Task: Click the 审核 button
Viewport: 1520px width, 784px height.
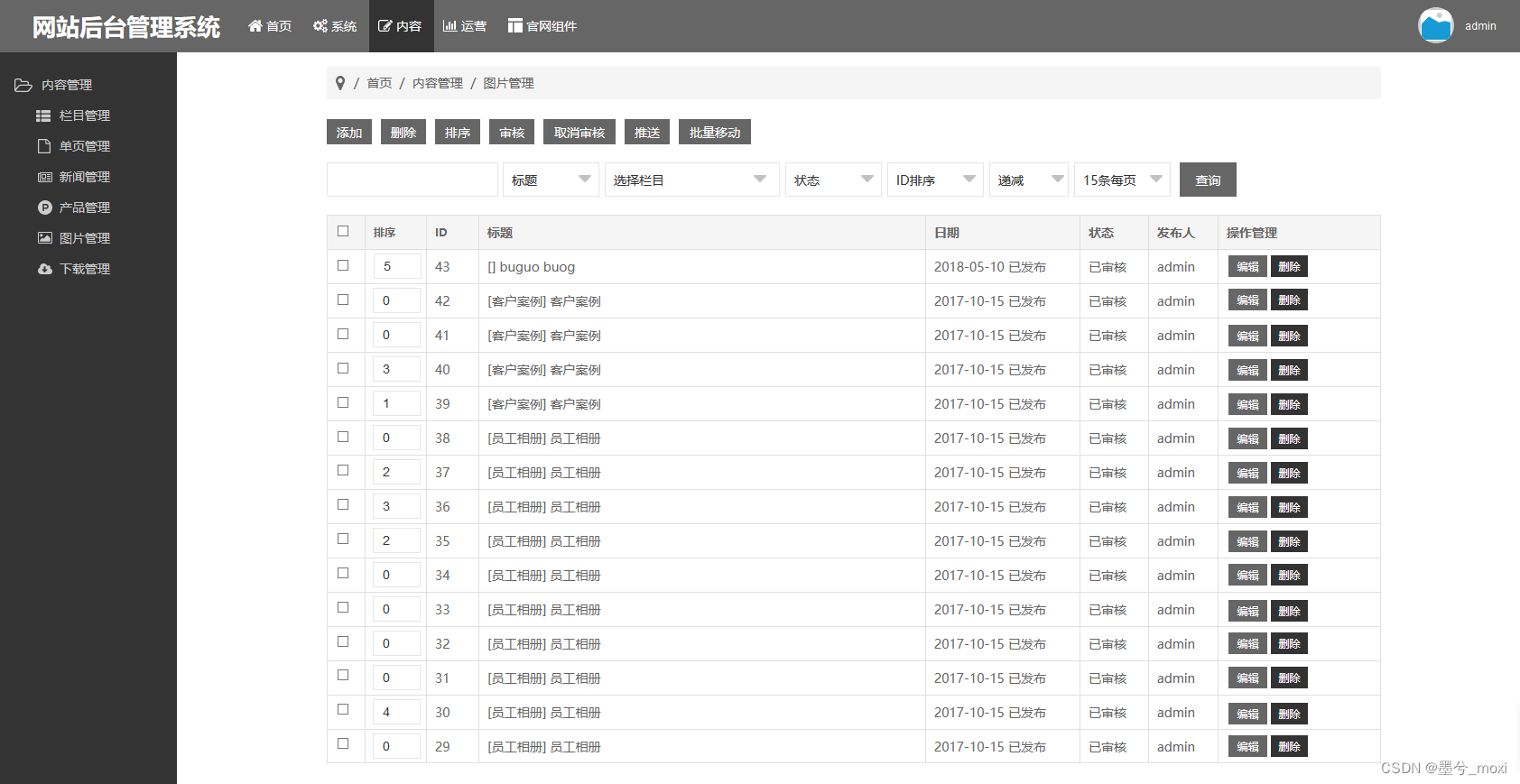Action: tap(512, 132)
